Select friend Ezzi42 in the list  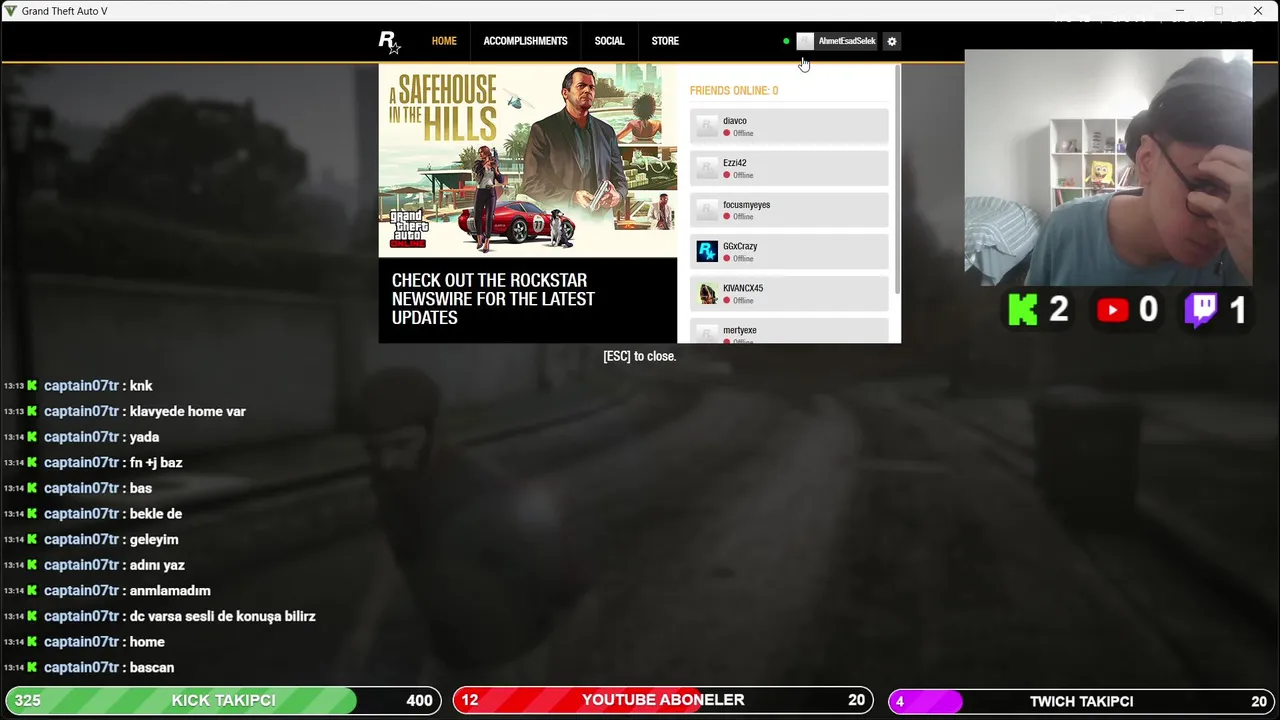(x=789, y=168)
